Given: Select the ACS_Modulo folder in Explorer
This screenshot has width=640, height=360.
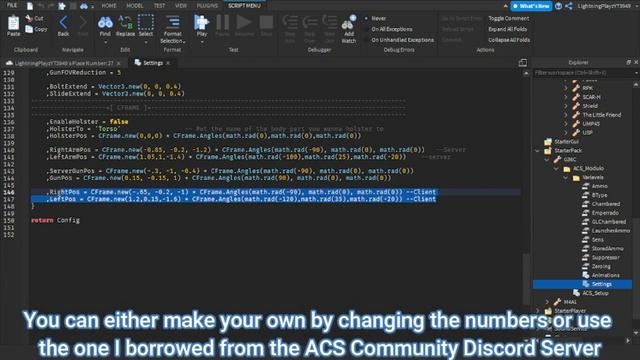Looking at the screenshot, I should click(588, 168).
